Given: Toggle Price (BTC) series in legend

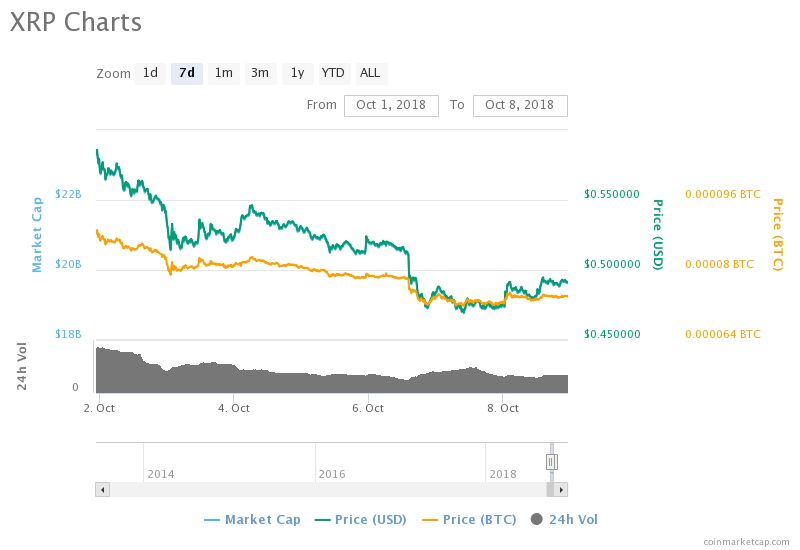Looking at the screenshot, I should coord(469,520).
